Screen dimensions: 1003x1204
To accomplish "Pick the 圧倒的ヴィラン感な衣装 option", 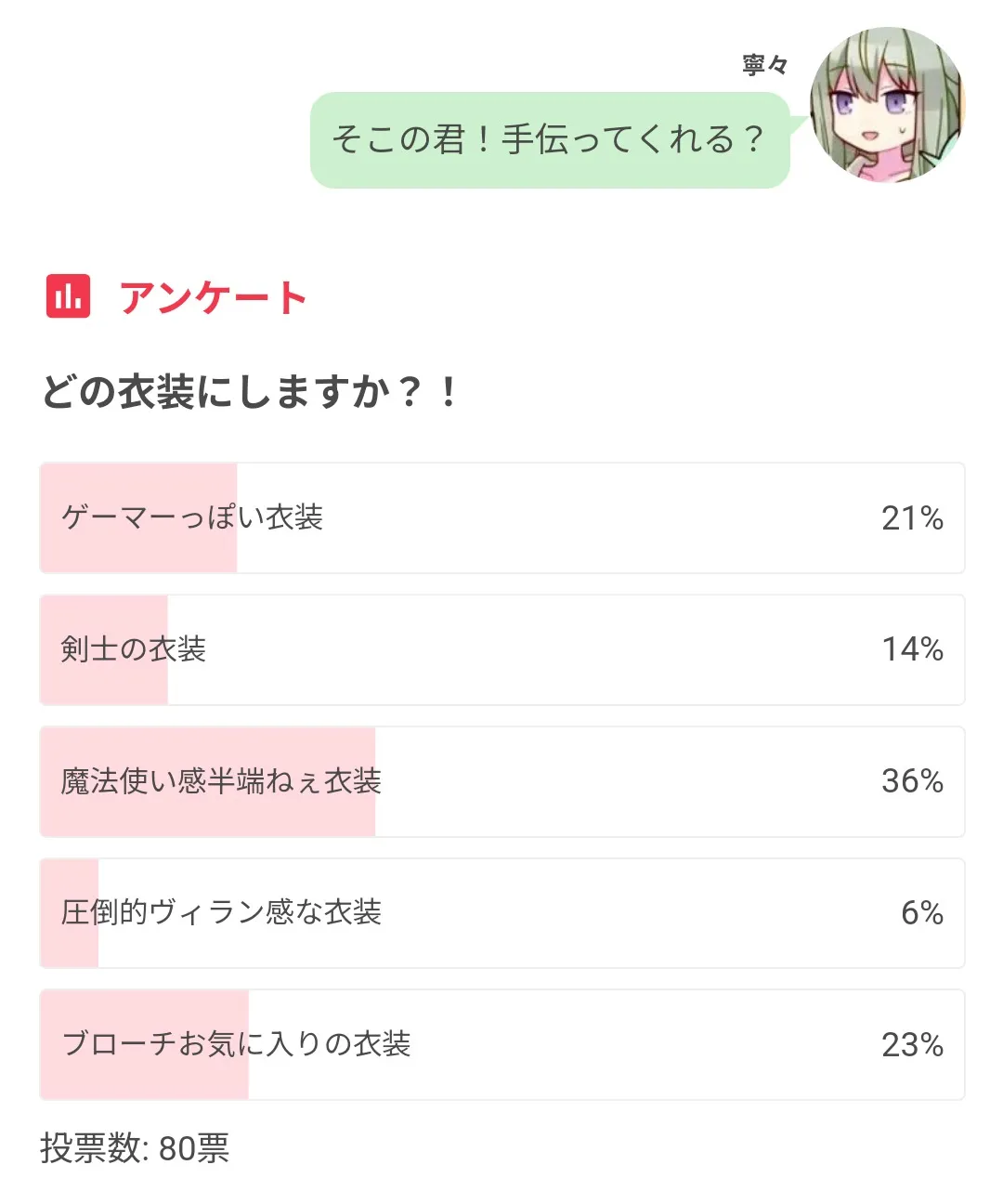I will click(x=501, y=913).
